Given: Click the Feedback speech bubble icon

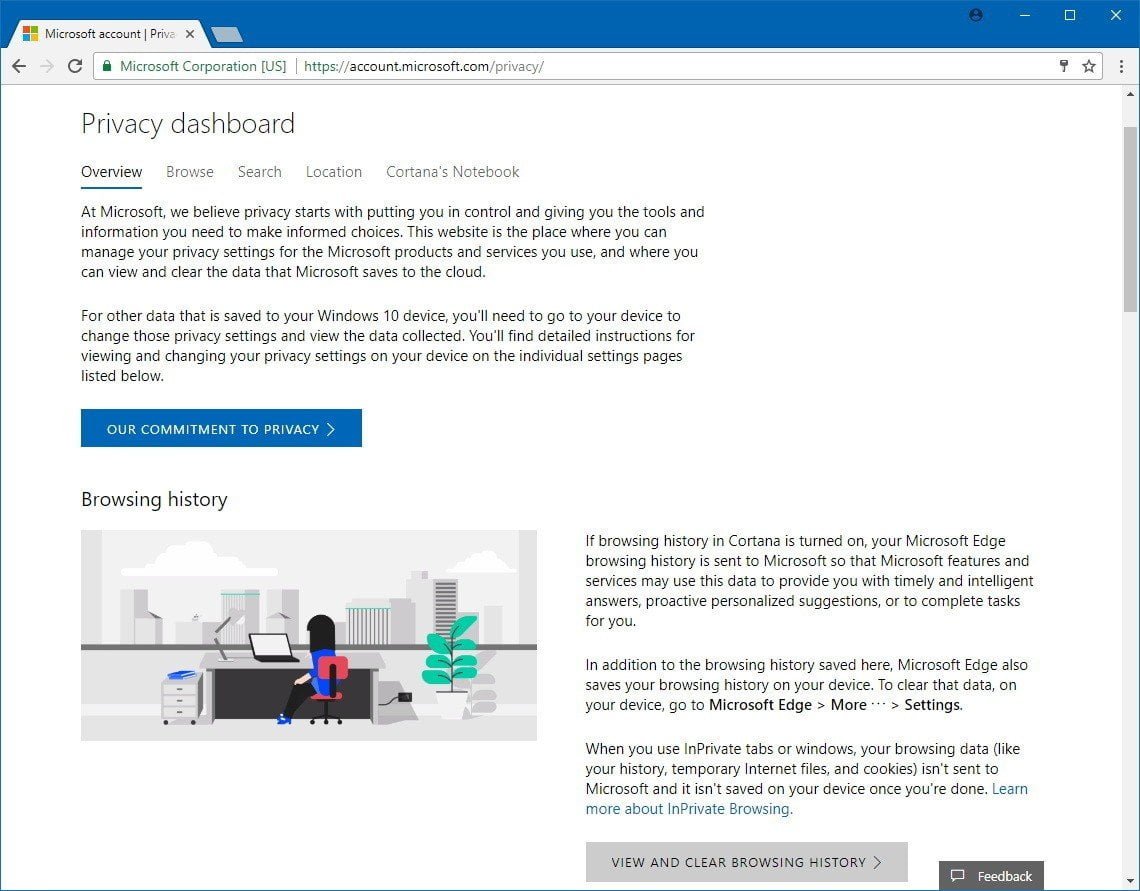Looking at the screenshot, I should [x=958, y=876].
